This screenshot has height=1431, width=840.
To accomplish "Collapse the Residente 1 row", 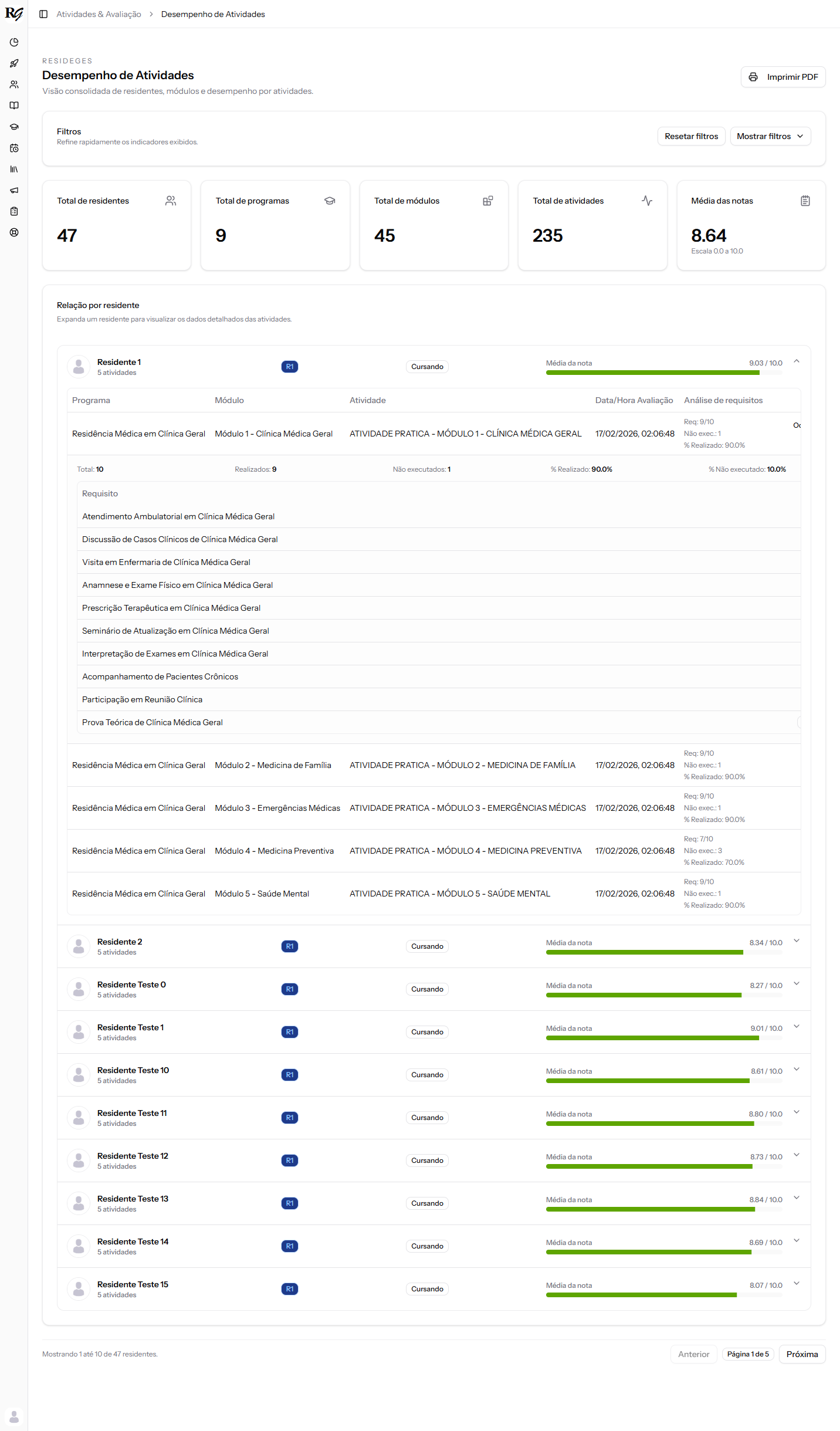I will pyautogui.click(x=796, y=361).
